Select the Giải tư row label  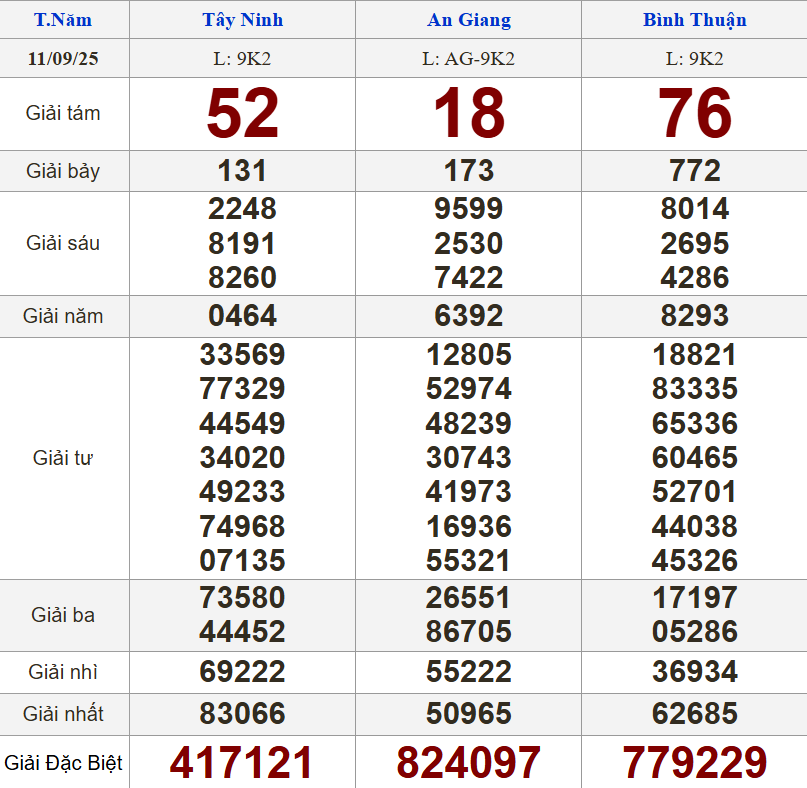pos(63,458)
